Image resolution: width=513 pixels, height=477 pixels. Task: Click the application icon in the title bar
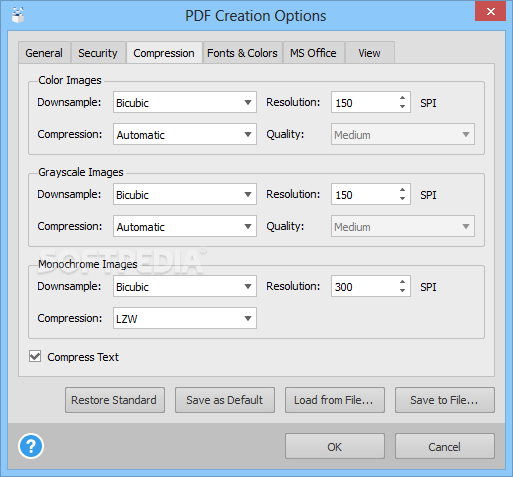coord(18,15)
